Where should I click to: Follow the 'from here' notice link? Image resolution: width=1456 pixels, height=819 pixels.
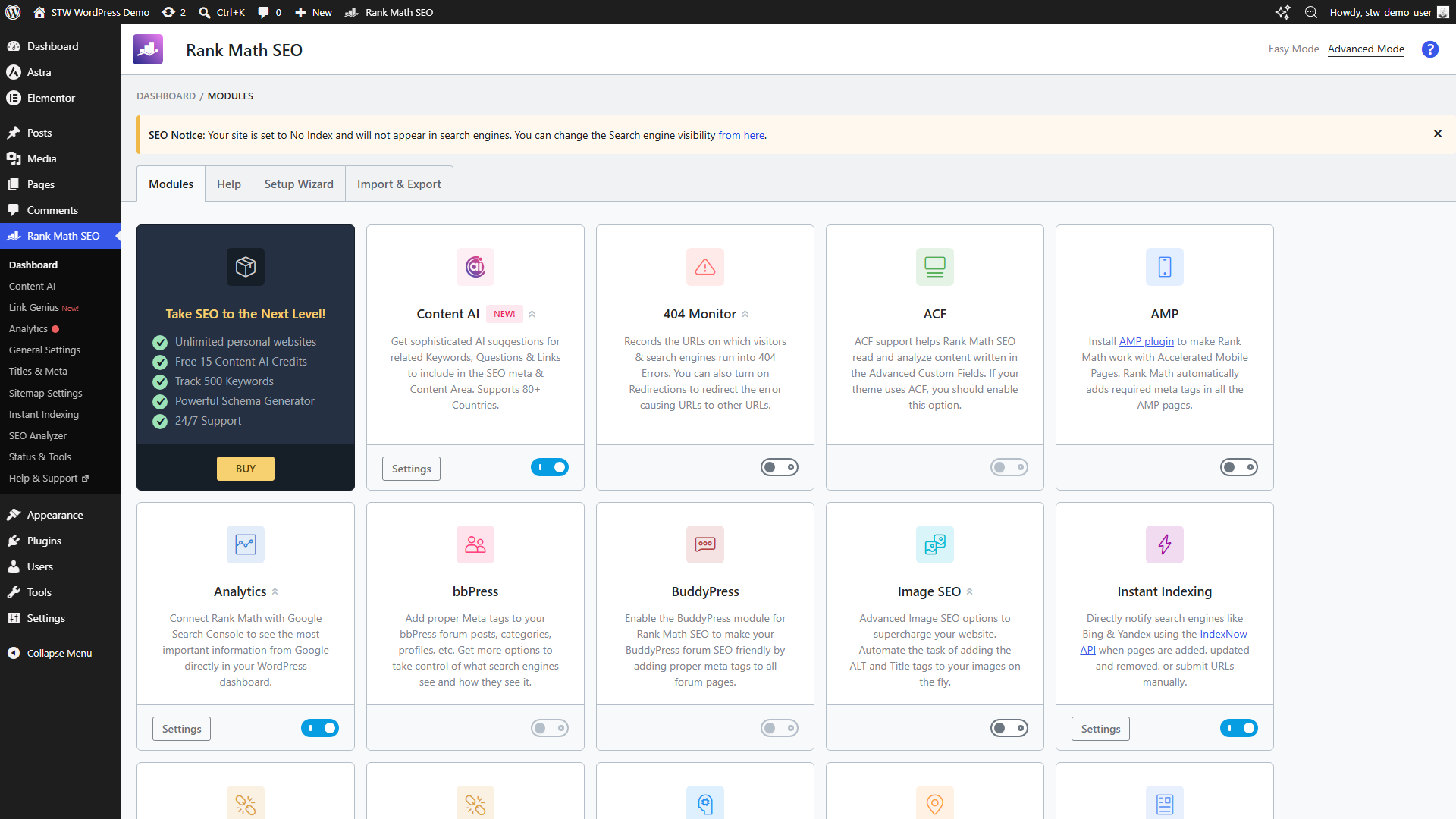click(x=741, y=135)
